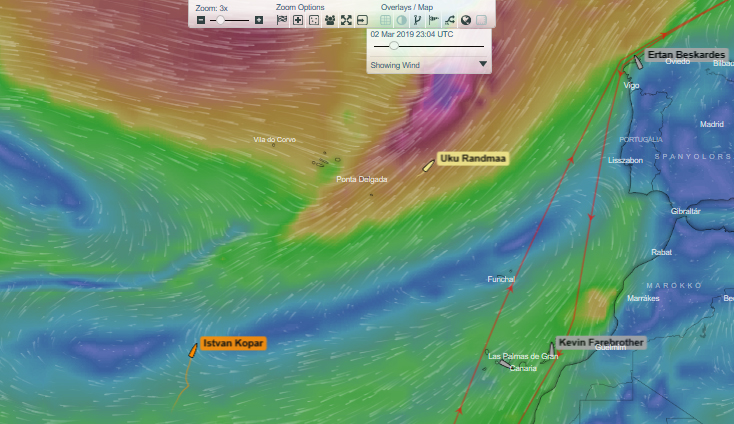This screenshot has width=734, height=424.
Task: Adjust the zoom level slider handle
Action: click(x=220, y=20)
